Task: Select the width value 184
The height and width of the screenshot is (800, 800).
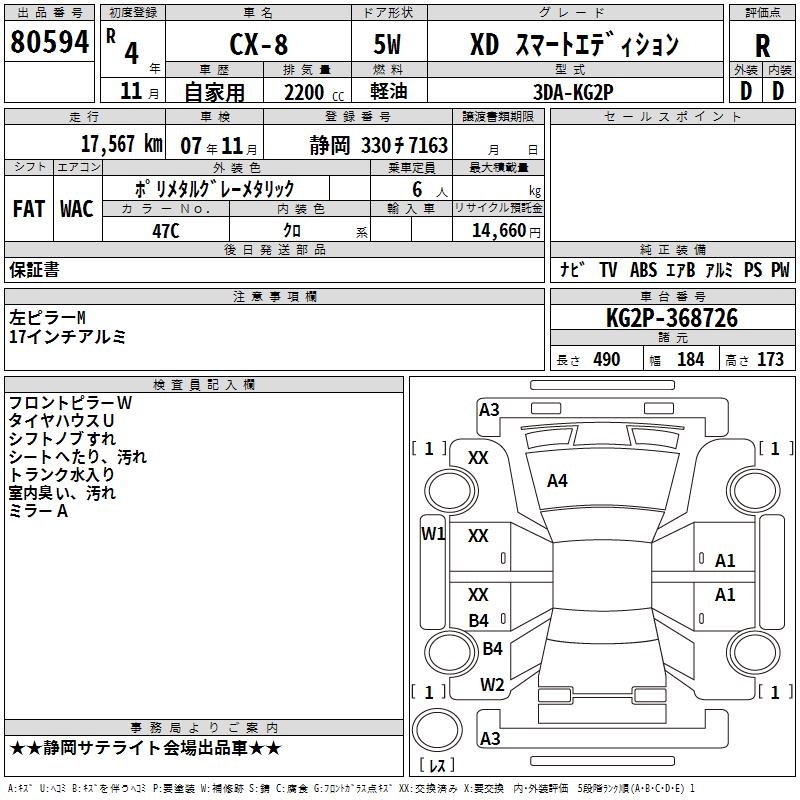Action: pos(690,360)
